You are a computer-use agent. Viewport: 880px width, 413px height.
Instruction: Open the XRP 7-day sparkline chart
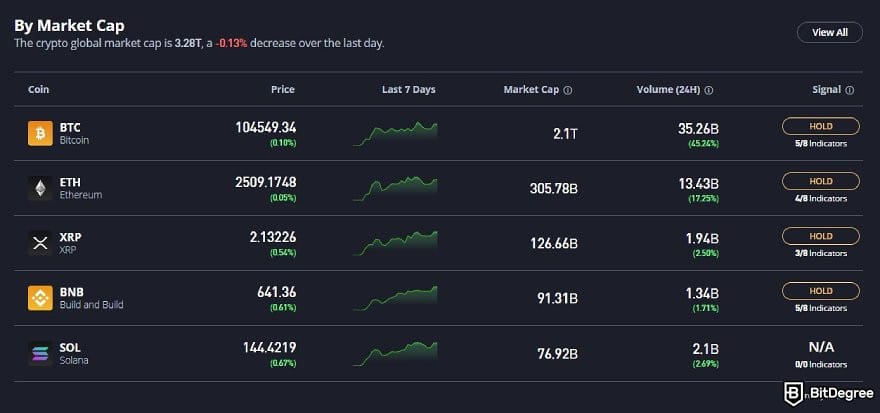[395, 243]
